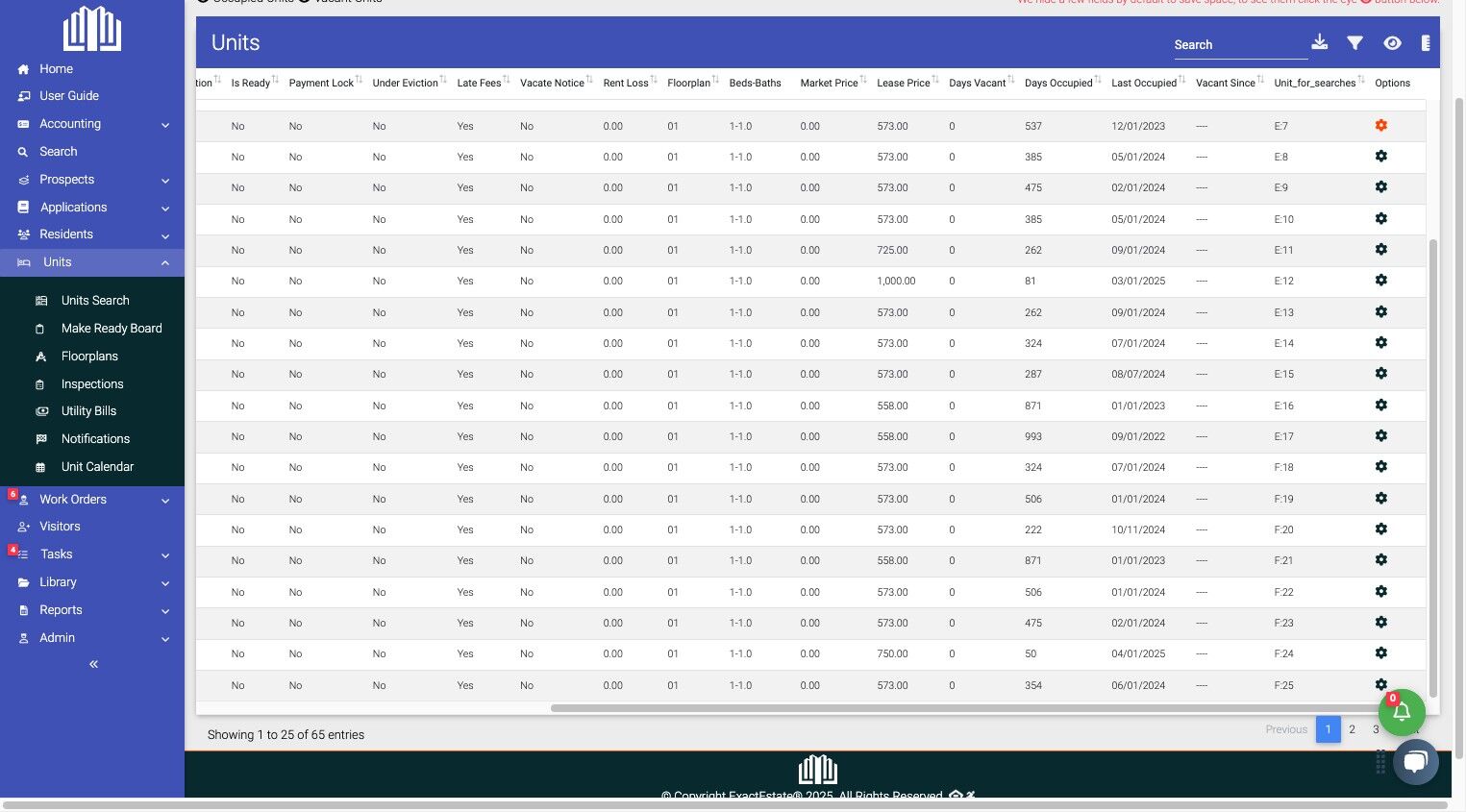This screenshot has width=1466, height=812.
Task: Expand the Library menu
Action: 92,582
